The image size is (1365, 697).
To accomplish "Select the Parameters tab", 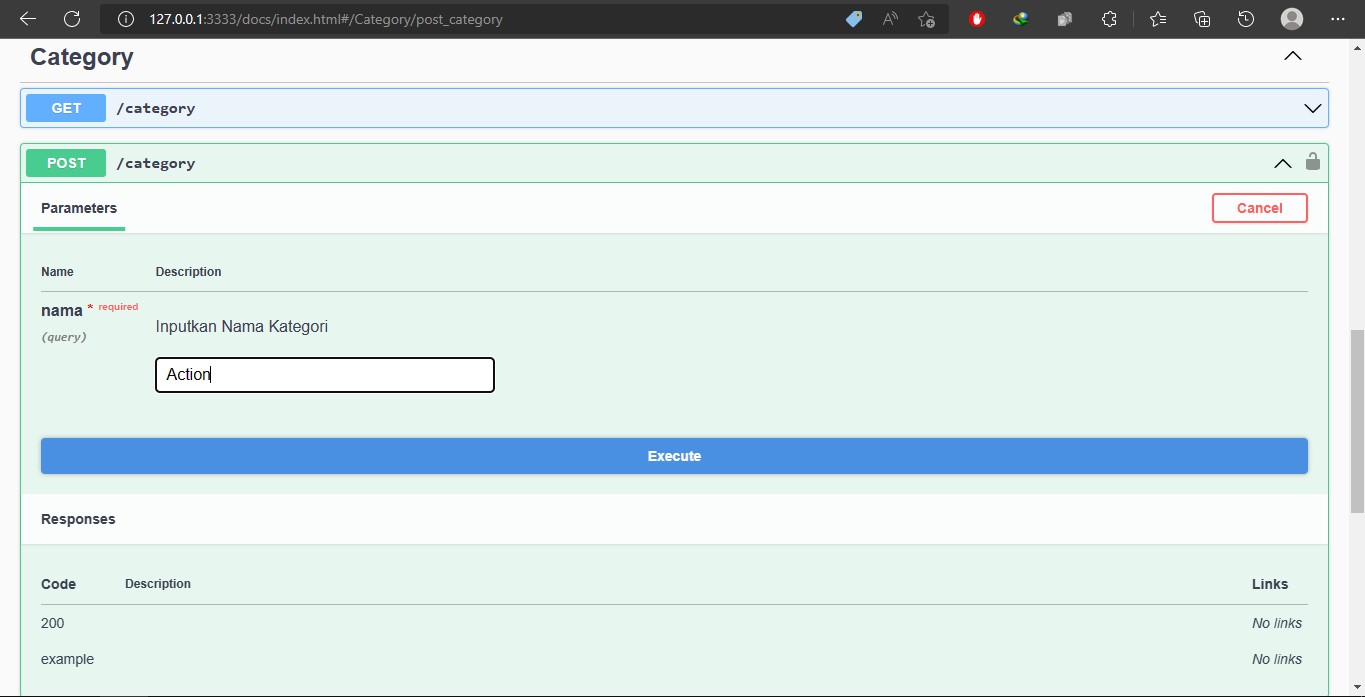I will pos(79,208).
